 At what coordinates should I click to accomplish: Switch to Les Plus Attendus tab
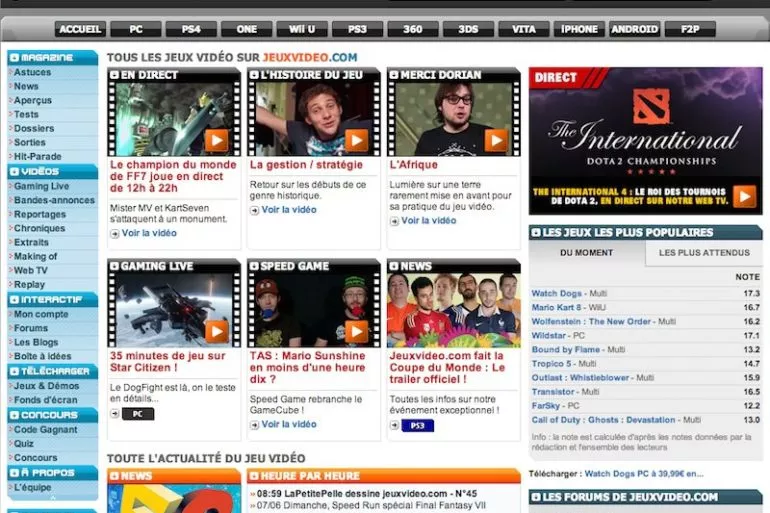704,253
